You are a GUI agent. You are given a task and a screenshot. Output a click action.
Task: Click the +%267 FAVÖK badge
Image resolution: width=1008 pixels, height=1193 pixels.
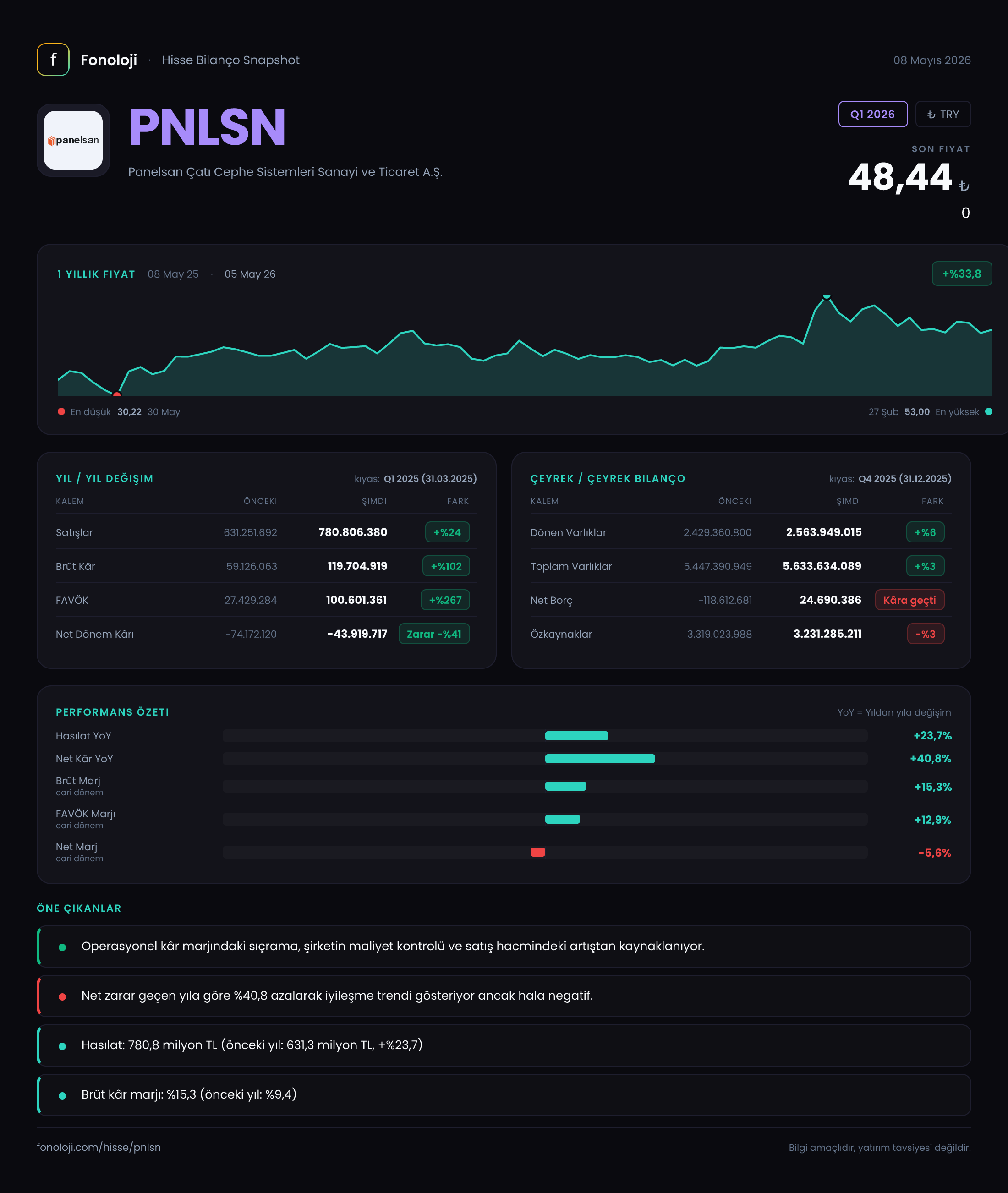(x=445, y=600)
